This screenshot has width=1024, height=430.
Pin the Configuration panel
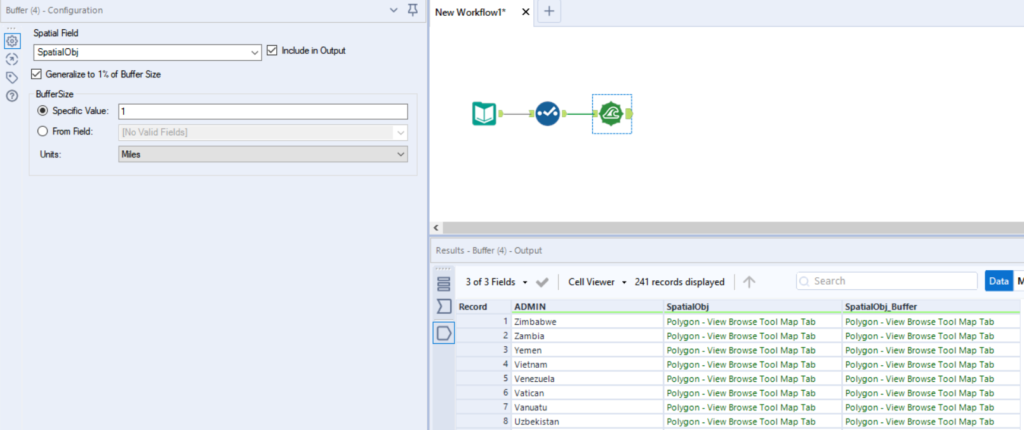click(x=413, y=10)
